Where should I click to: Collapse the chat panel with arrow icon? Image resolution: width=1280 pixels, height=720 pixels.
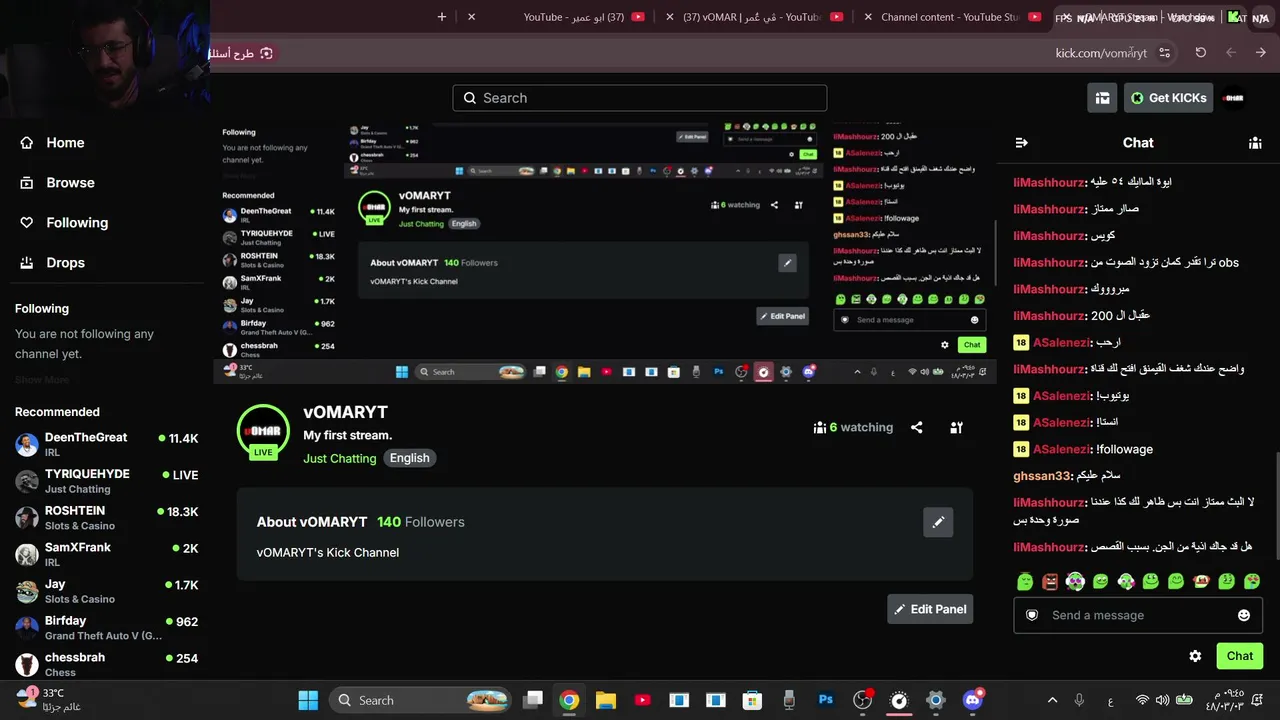(x=1021, y=143)
